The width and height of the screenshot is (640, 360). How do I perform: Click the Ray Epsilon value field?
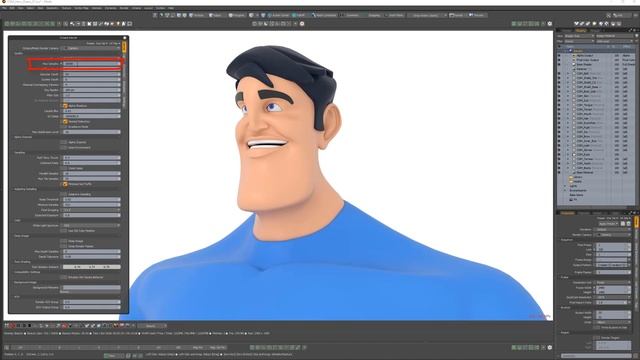point(91,90)
